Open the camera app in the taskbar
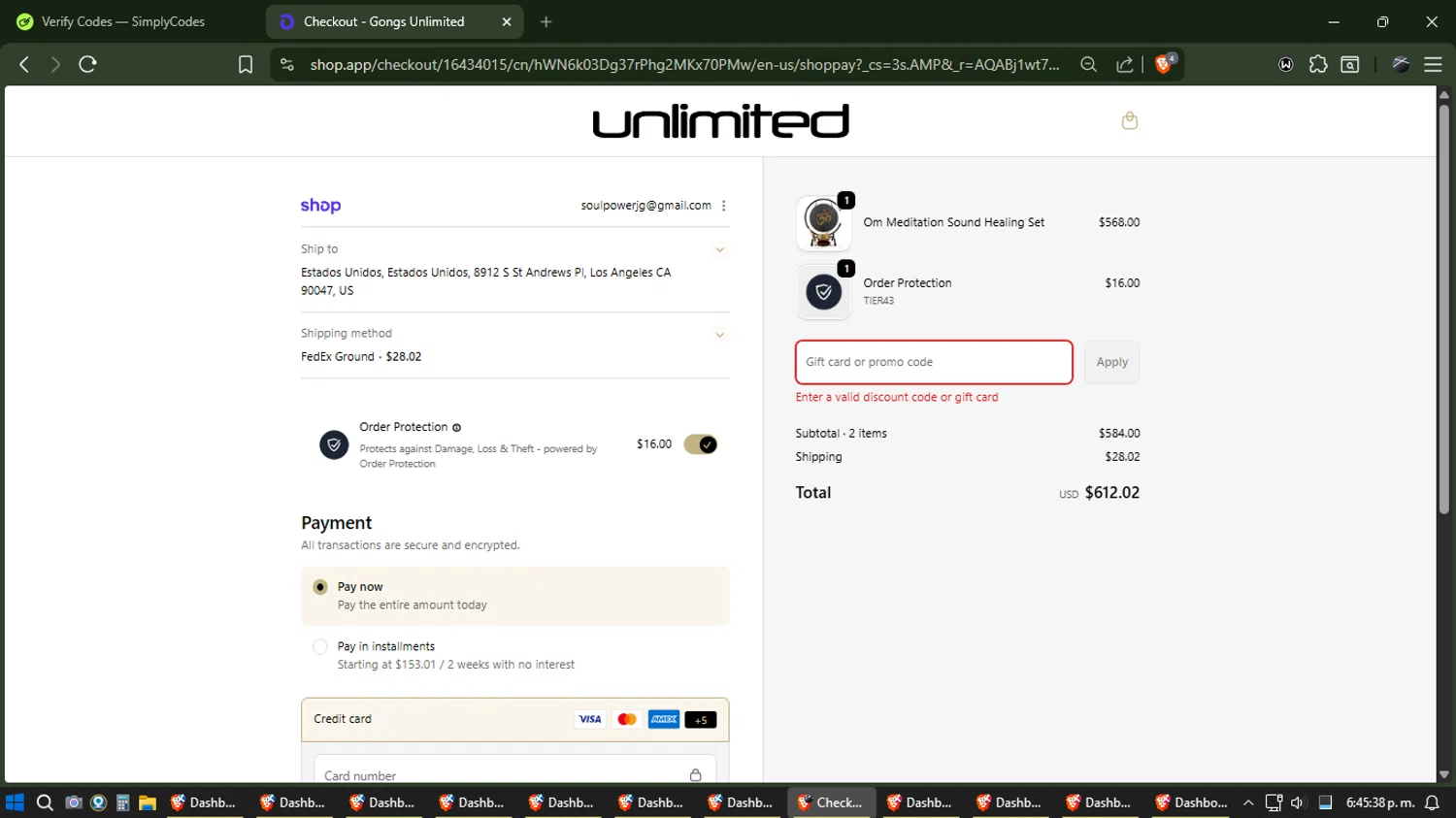The image size is (1456, 818). (73, 802)
